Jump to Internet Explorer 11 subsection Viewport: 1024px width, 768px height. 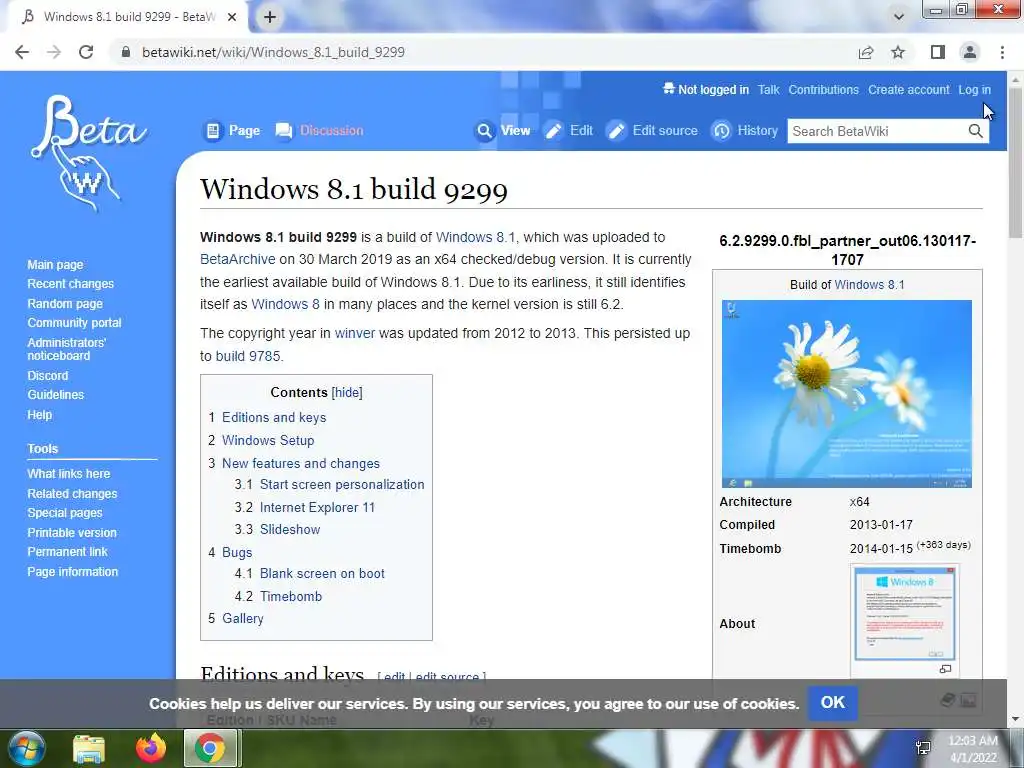coord(317,507)
